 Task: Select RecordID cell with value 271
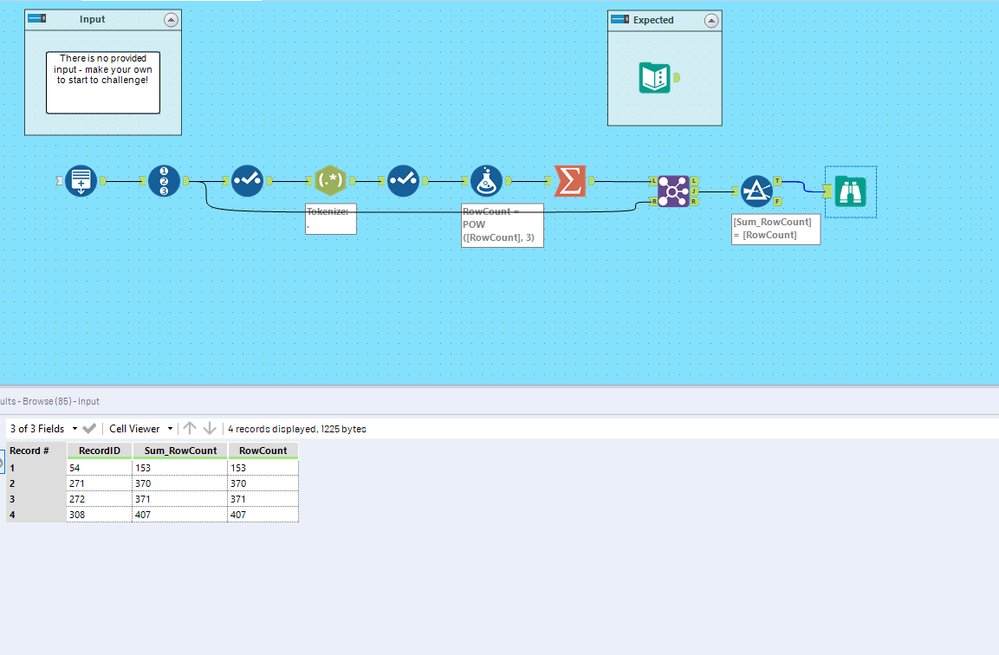(x=99, y=484)
